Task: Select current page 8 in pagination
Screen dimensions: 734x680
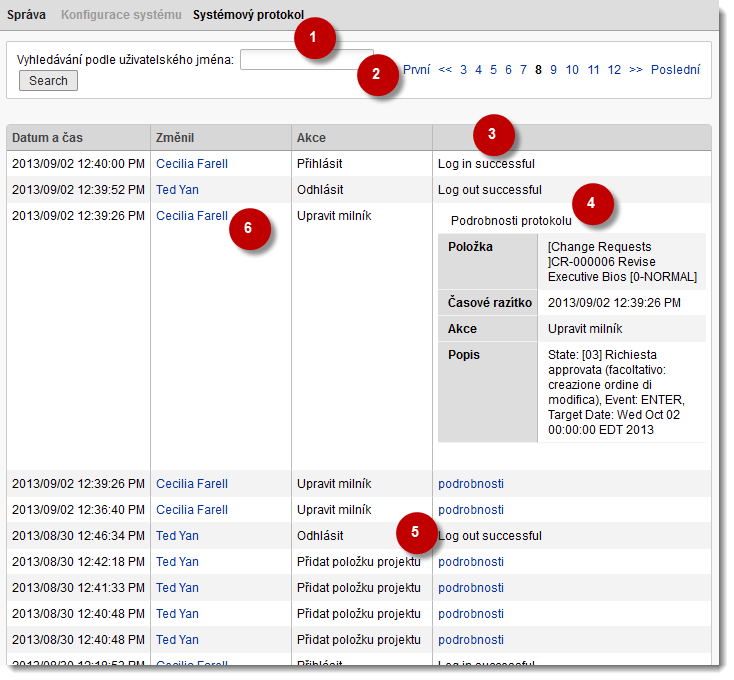Action: (538, 70)
